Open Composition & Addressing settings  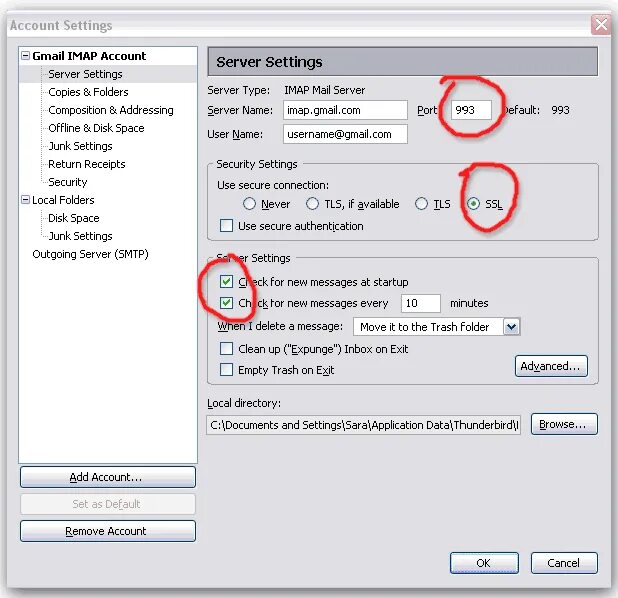111,110
